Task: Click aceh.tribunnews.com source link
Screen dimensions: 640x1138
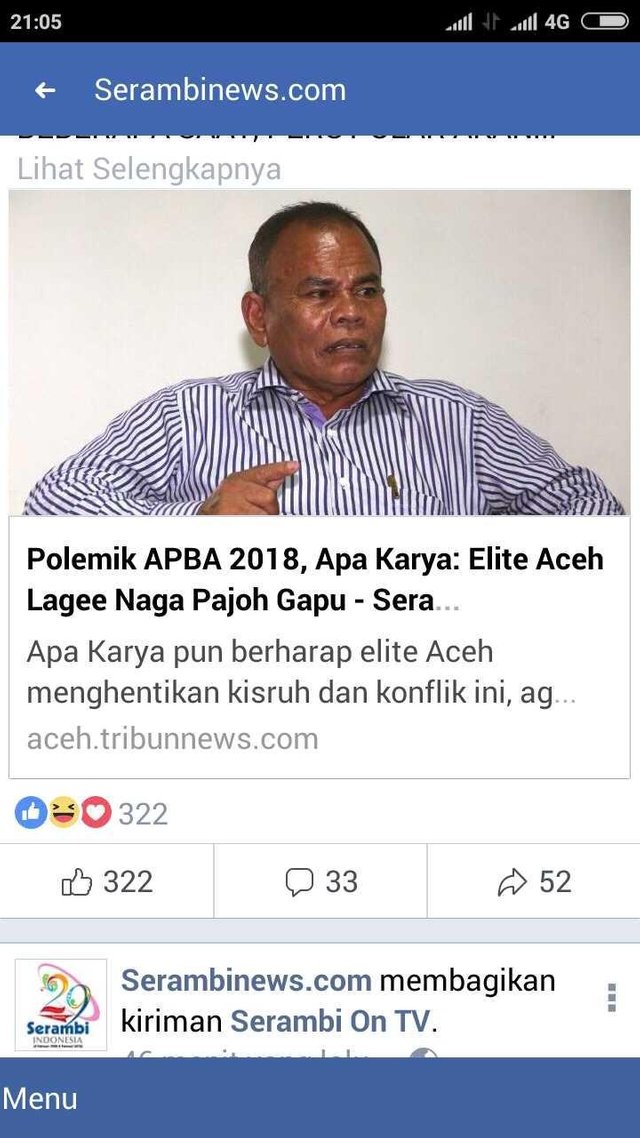Action: pyautogui.click(x=173, y=739)
